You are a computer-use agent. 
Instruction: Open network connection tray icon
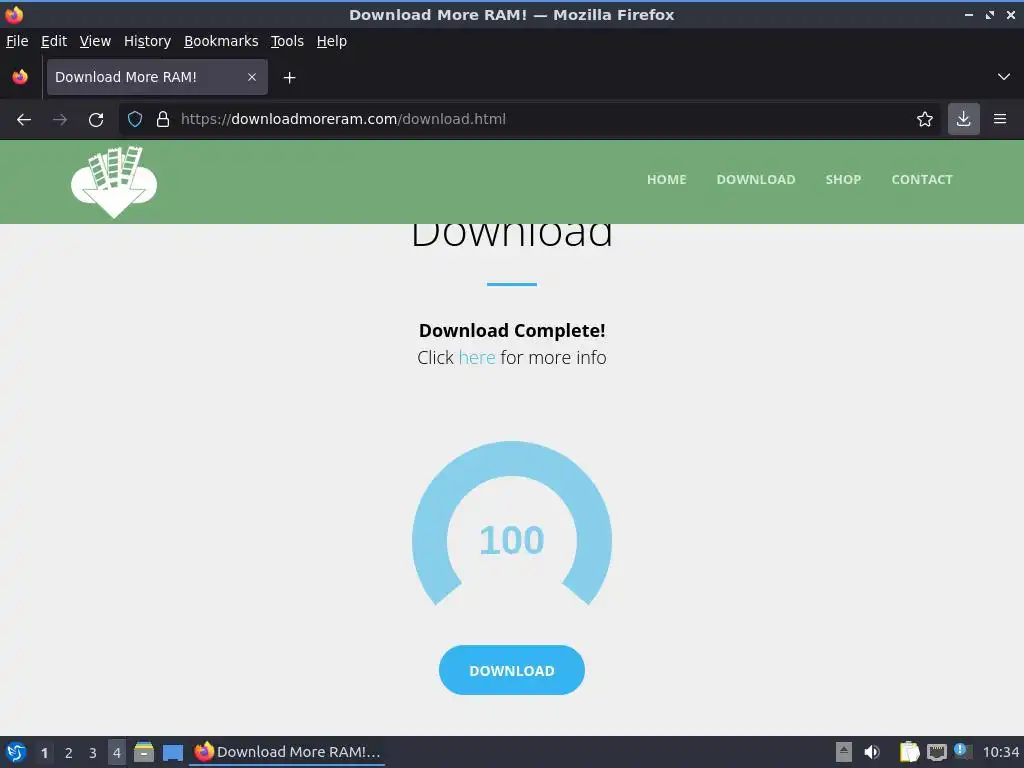click(x=936, y=752)
